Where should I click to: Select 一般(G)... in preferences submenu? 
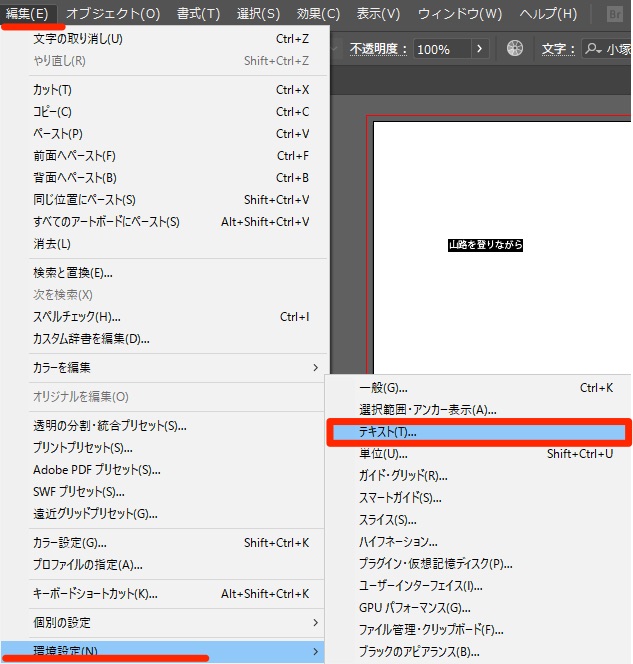478,388
